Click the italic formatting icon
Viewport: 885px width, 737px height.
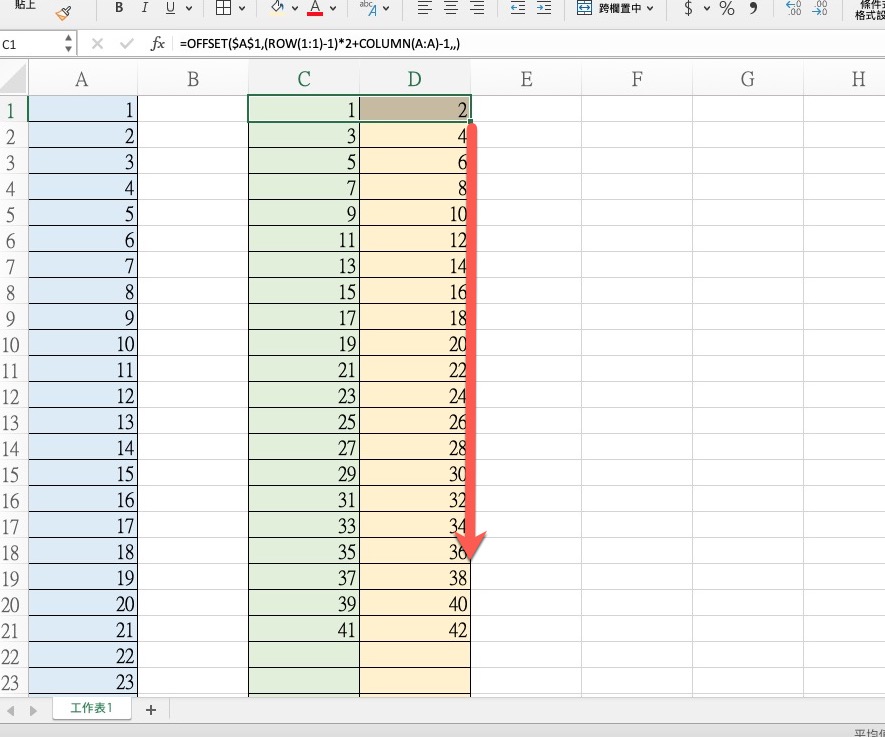(144, 9)
